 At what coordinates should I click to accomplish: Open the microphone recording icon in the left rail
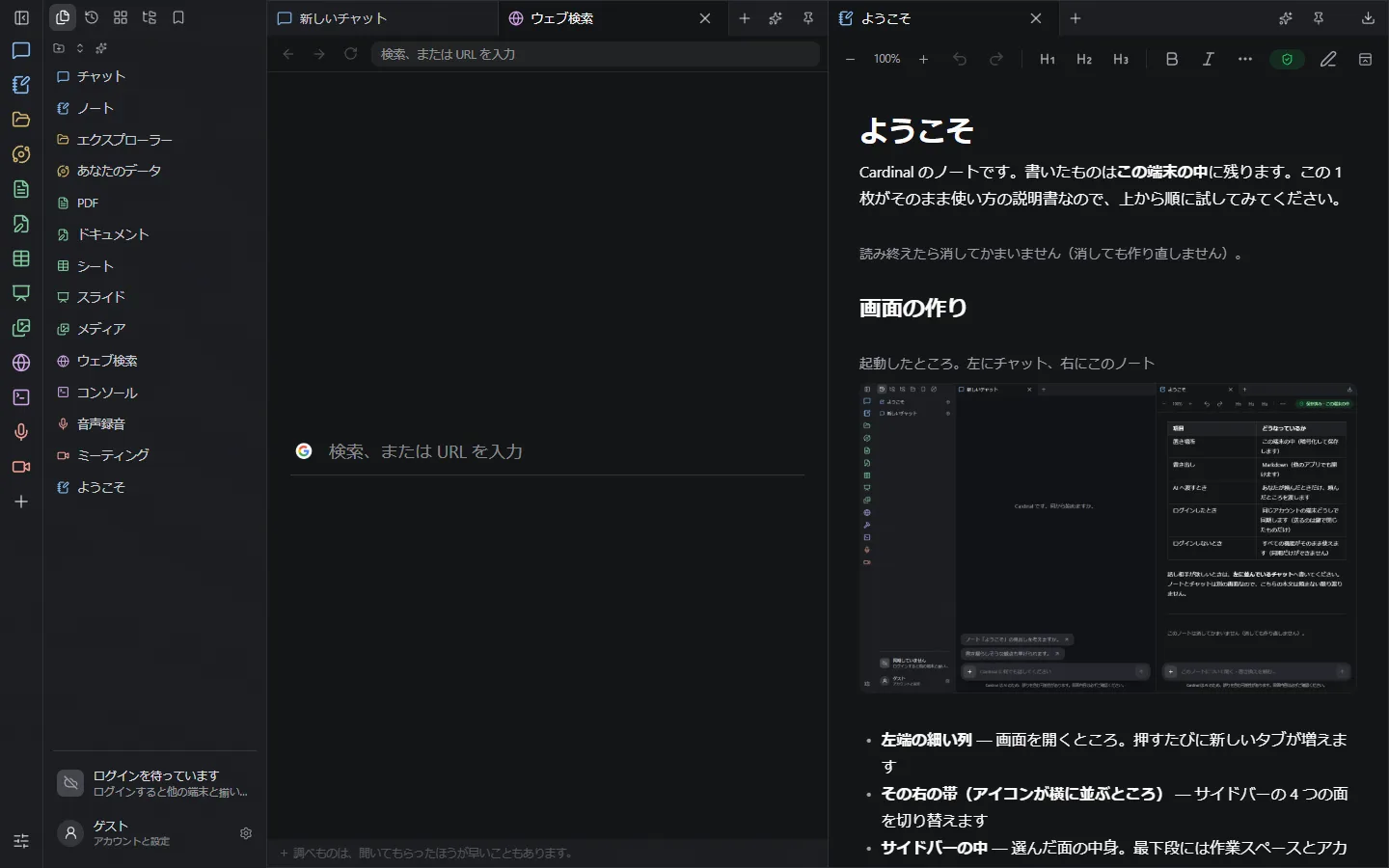point(21,432)
